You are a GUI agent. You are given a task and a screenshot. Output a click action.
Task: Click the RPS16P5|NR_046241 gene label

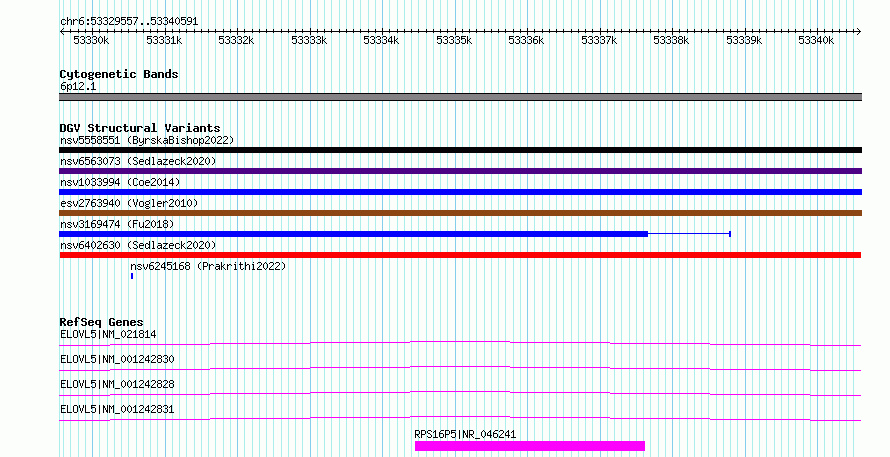point(465,434)
